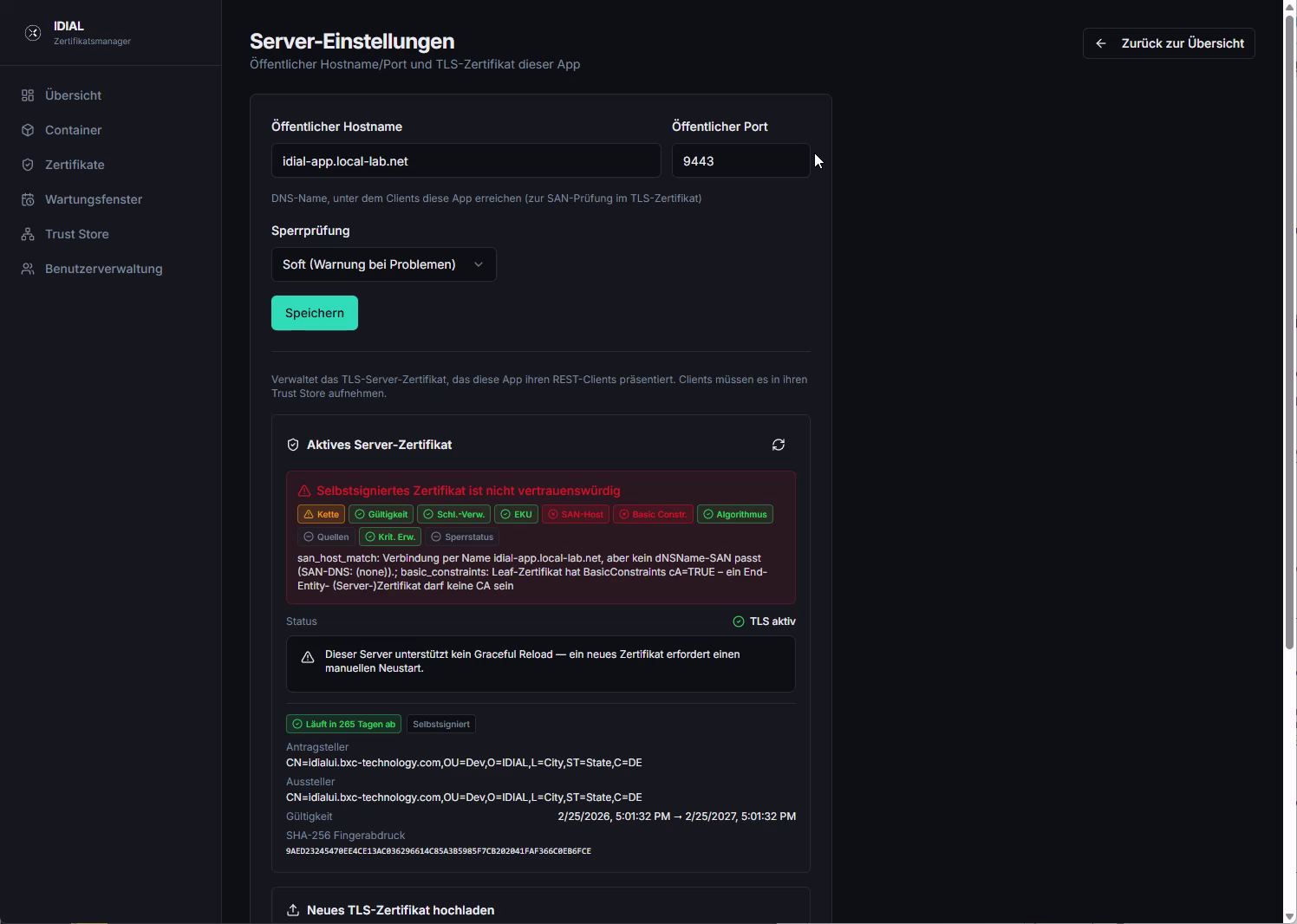The image size is (1297, 924).
Task: Click the Schl.-Verw. badge
Action: 453,514
